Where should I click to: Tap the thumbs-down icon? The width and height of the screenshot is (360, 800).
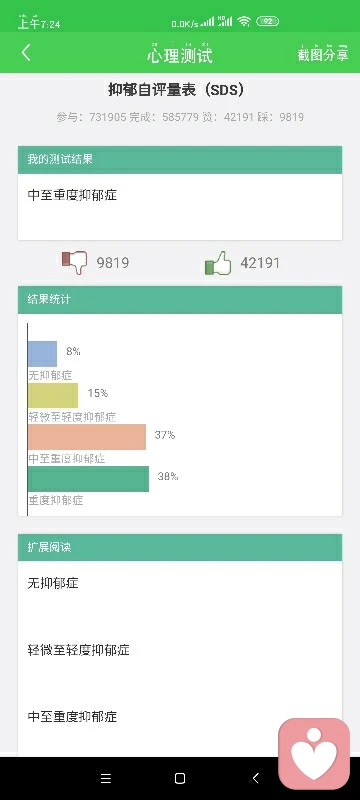coord(74,263)
